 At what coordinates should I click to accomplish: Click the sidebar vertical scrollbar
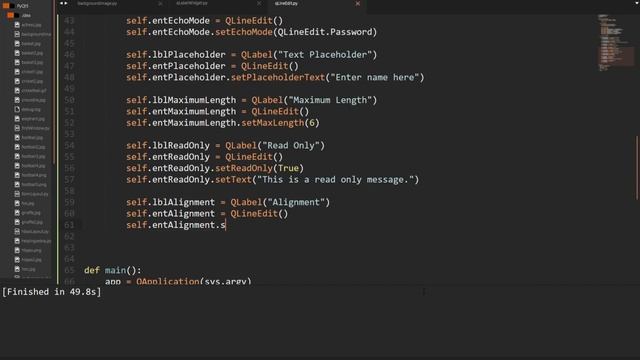point(53,82)
